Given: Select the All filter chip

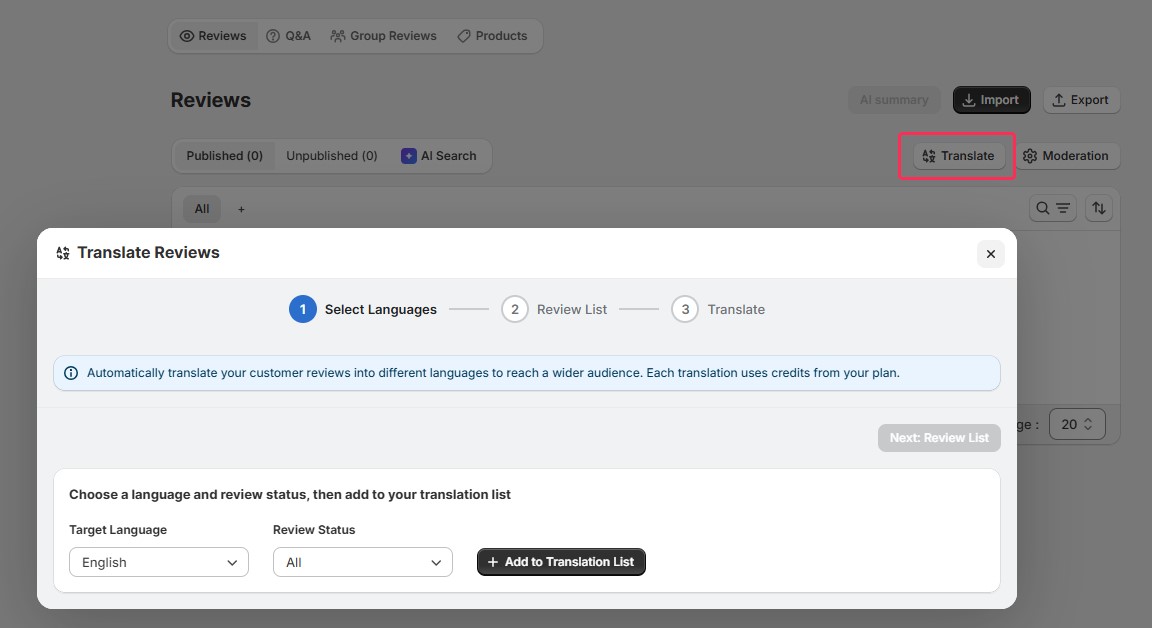Looking at the screenshot, I should (201, 208).
